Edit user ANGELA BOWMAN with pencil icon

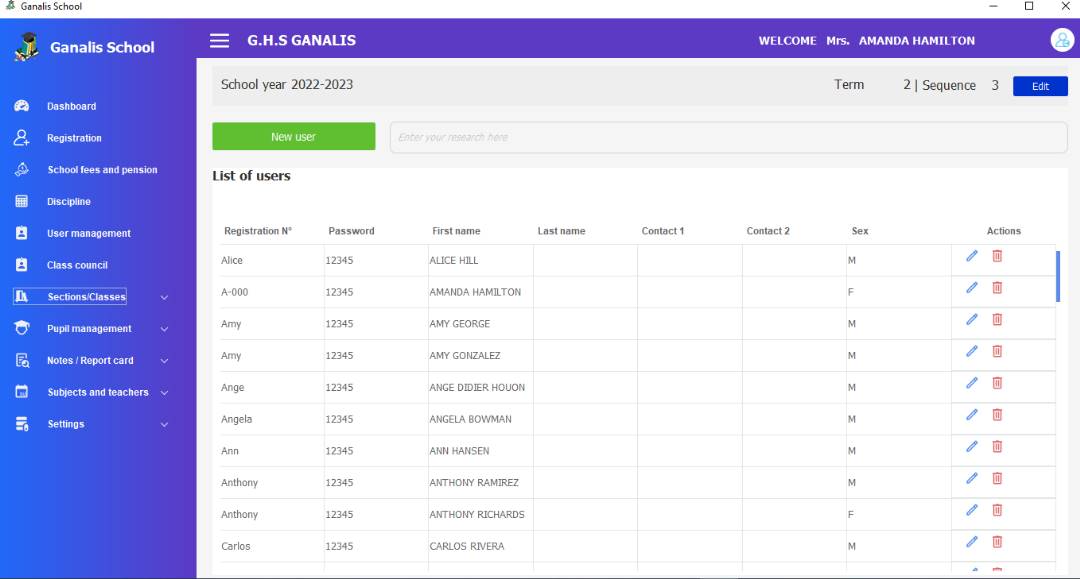972,414
